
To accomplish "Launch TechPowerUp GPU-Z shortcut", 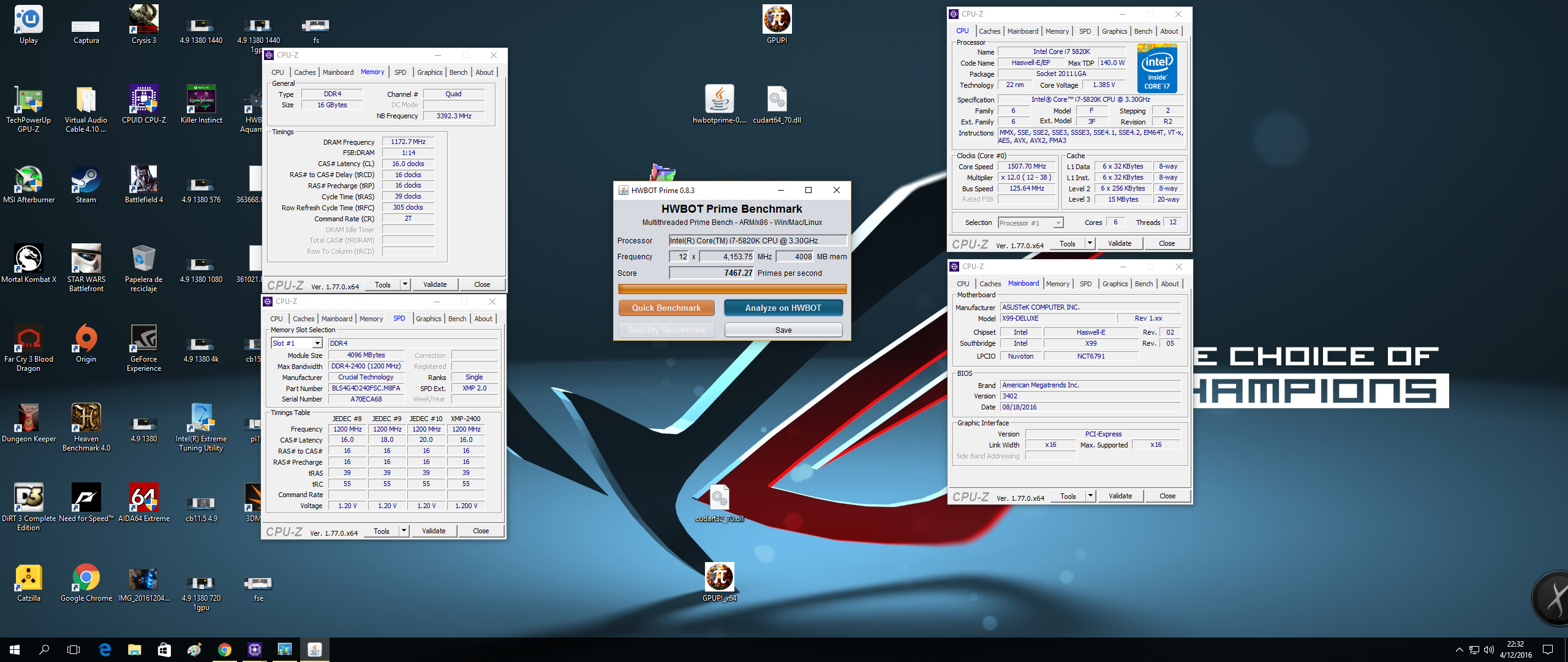I will [x=28, y=109].
